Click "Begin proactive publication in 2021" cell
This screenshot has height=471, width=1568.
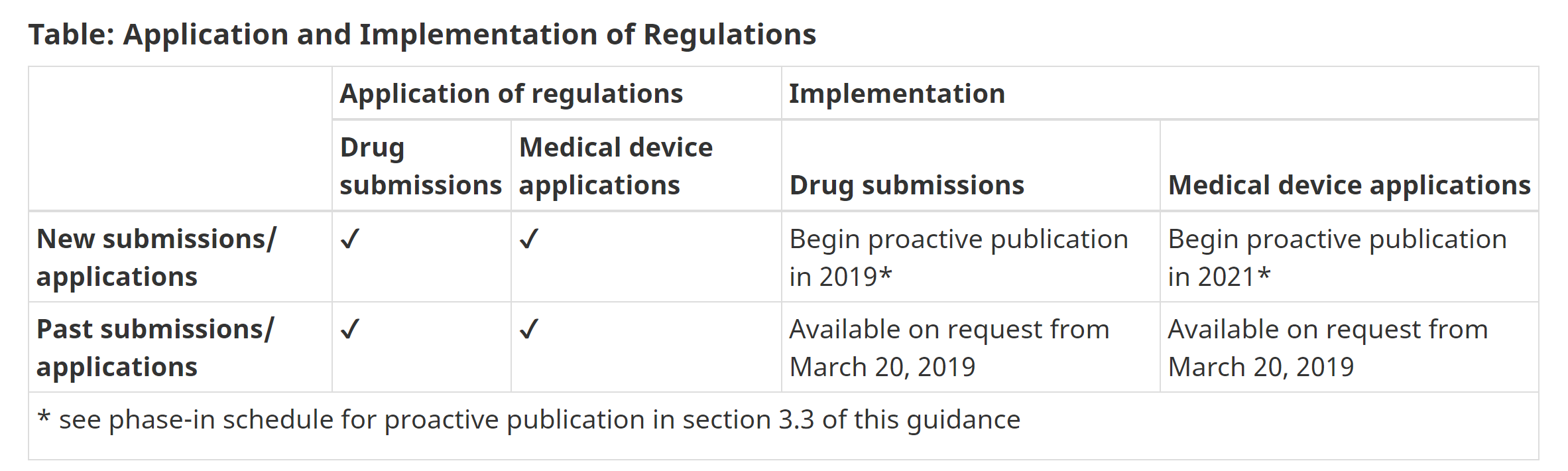(x=1337, y=257)
